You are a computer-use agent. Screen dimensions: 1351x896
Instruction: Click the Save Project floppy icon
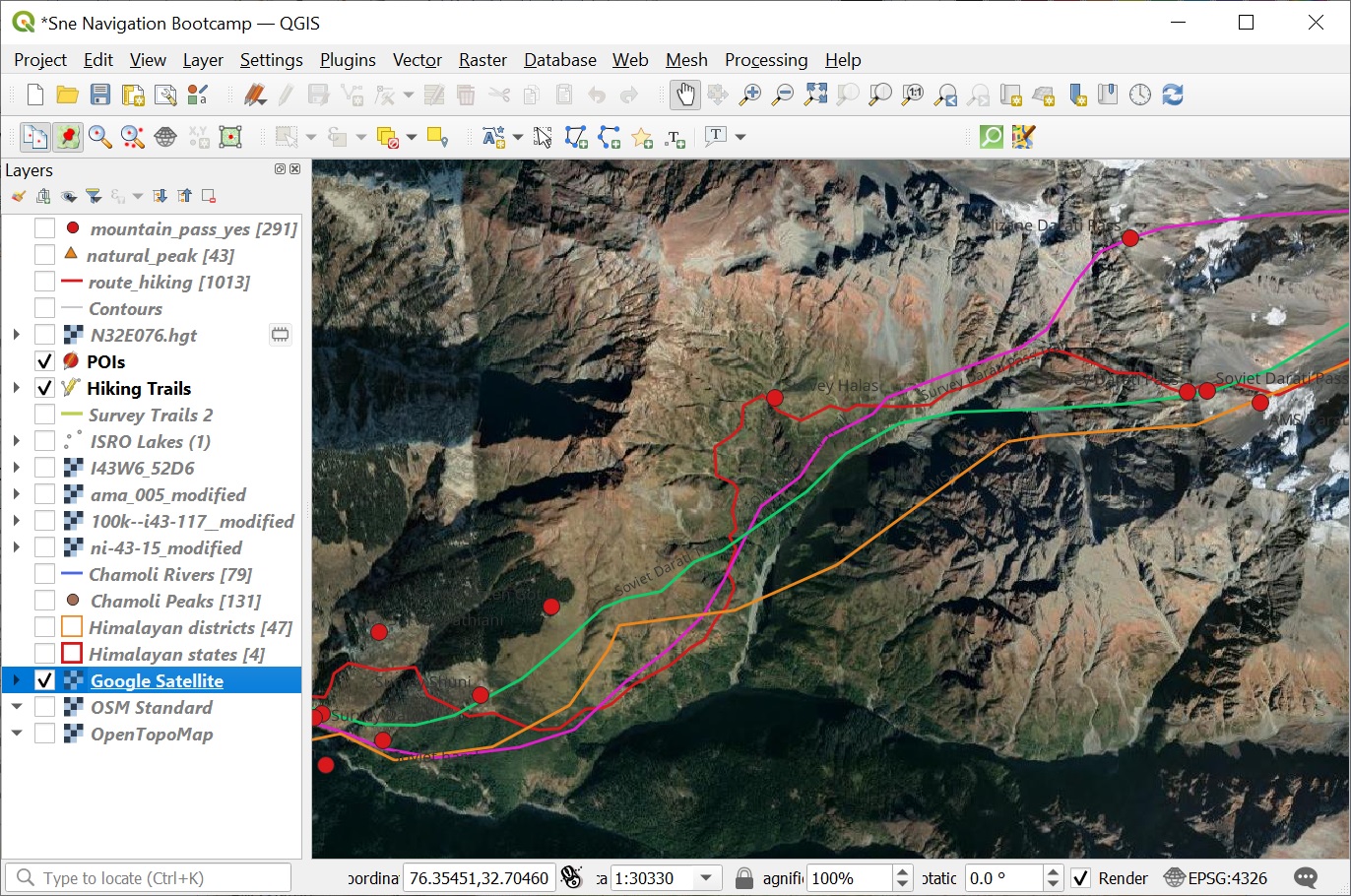(x=100, y=95)
